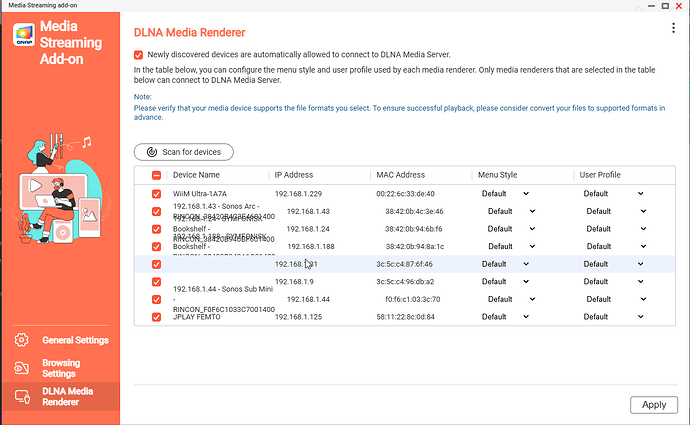Open User Profile dropdown for 192.168.1.24 row
Image resolution: width=690 pixels, height=425 pixels.
coord(616,229)
